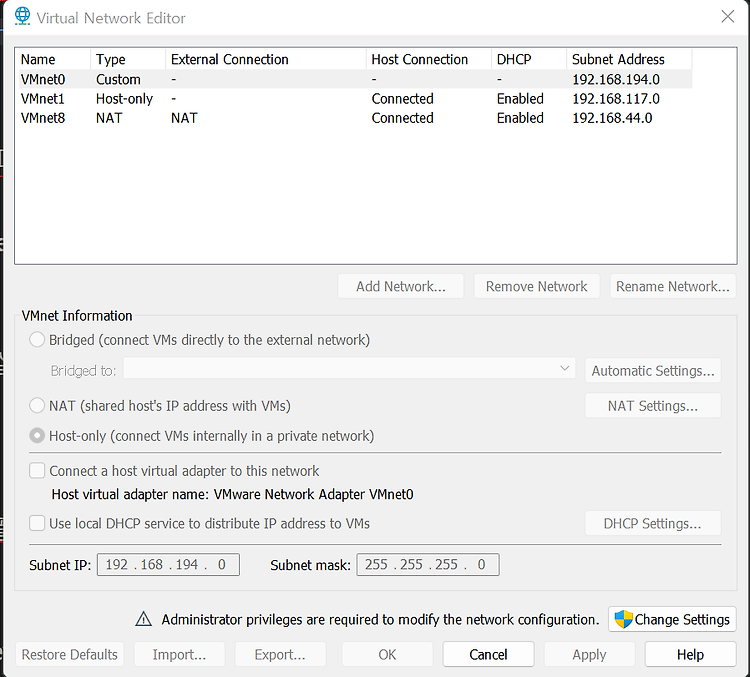Sort by the Type column header
This screenshot has width=750, height=677.
128,59
